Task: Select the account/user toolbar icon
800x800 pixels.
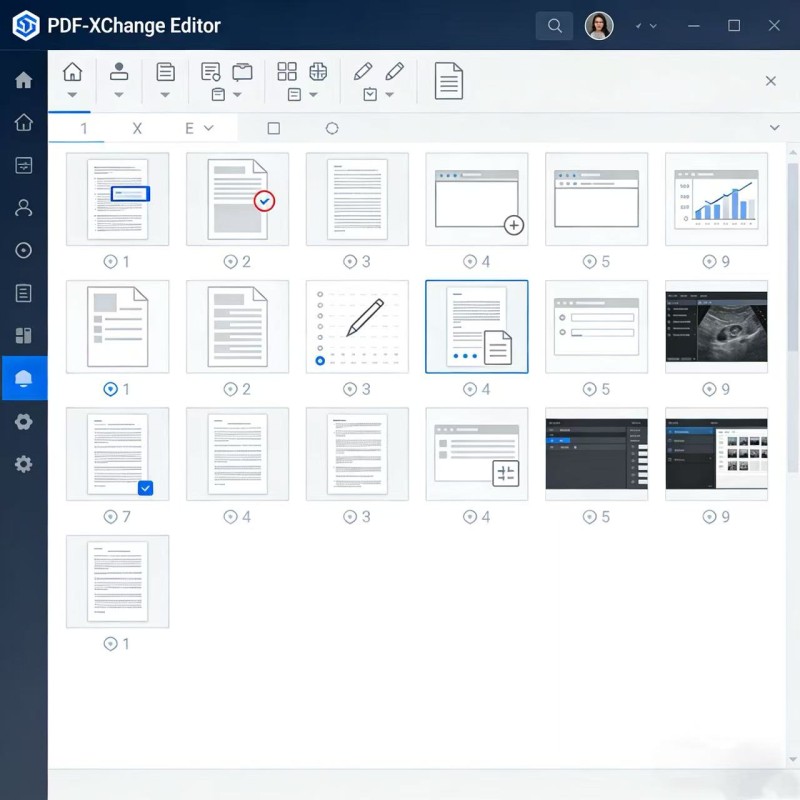Action: [118, 71]
